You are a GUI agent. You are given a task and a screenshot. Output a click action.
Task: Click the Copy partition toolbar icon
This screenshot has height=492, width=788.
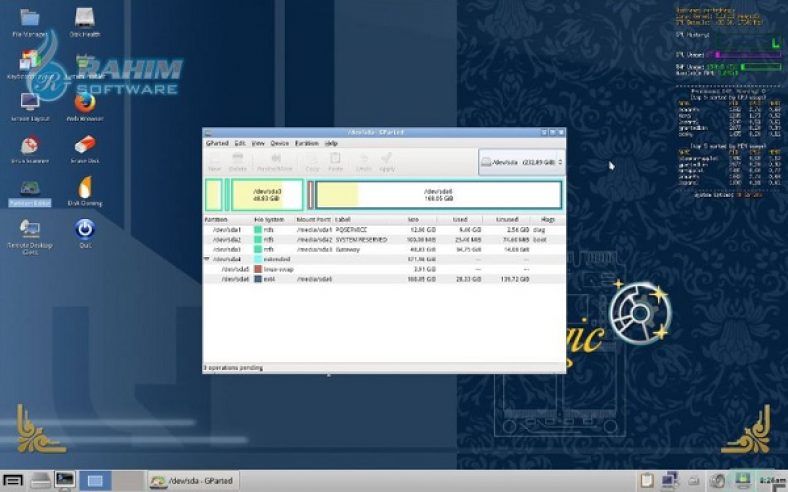coord(312,162)
